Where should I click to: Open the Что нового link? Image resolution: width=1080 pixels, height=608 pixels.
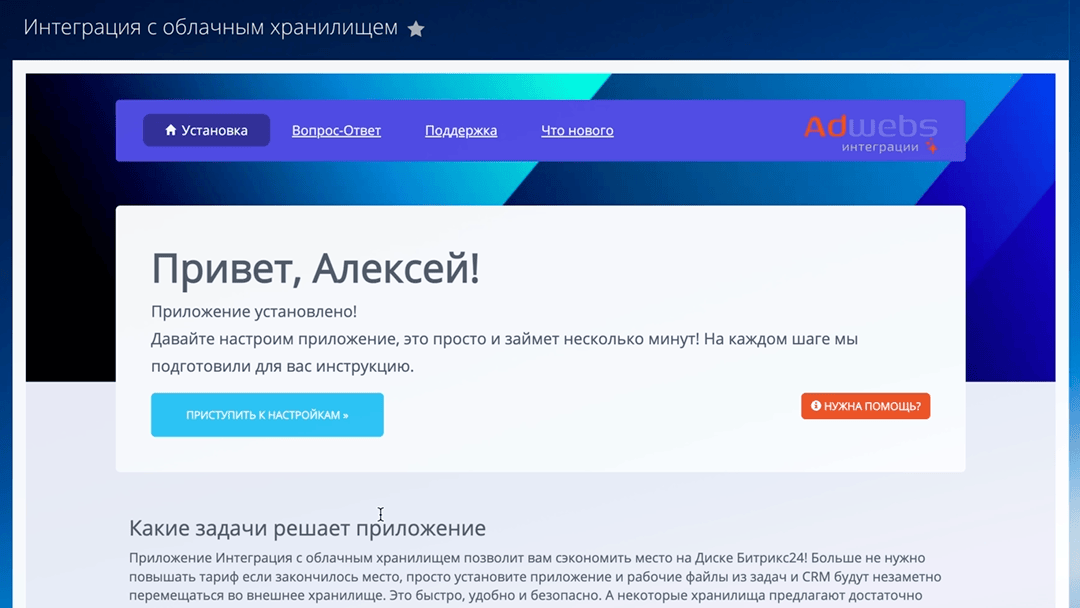pyautogui.click(x=577, y=131)
